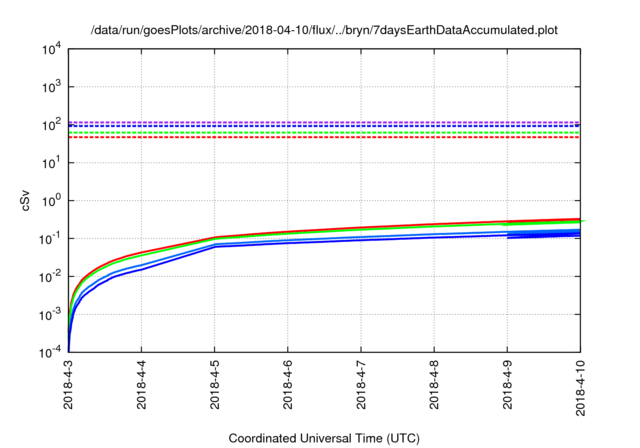Image resolution: width=640 pixels, height=448 pixels.
Task: Click the red dashed threshold line
Action: 324,137
